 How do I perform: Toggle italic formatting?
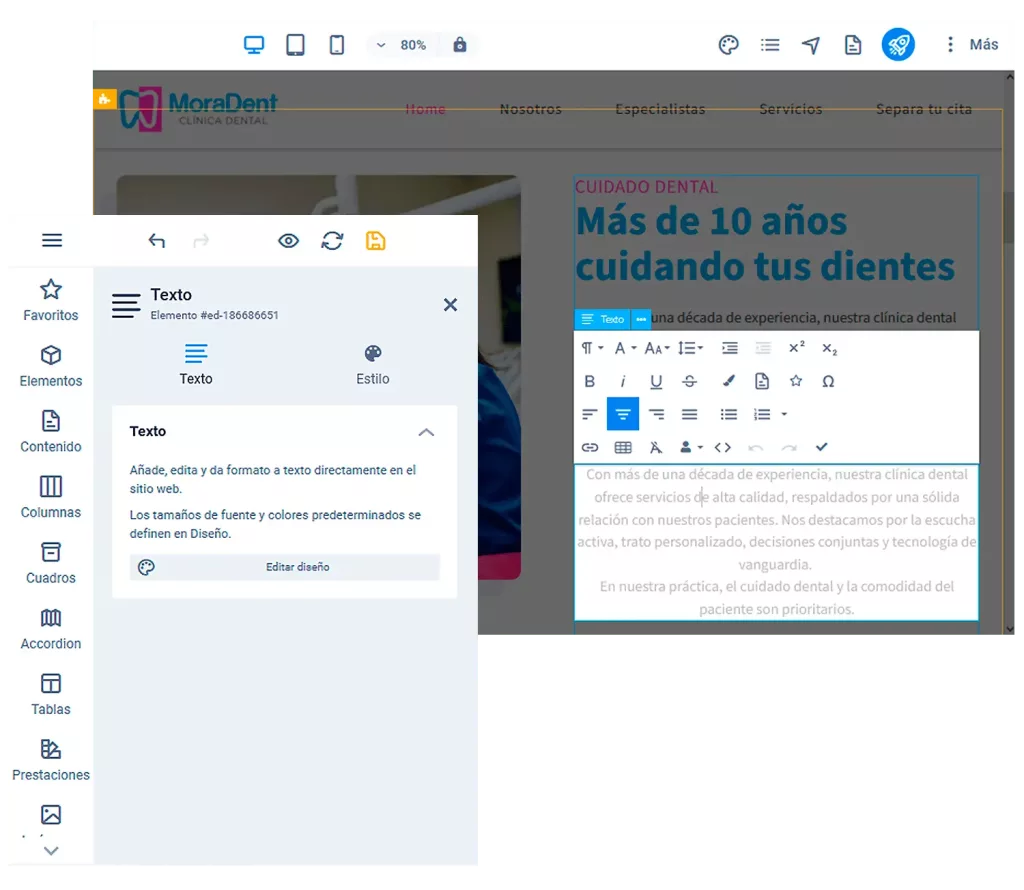623,381
